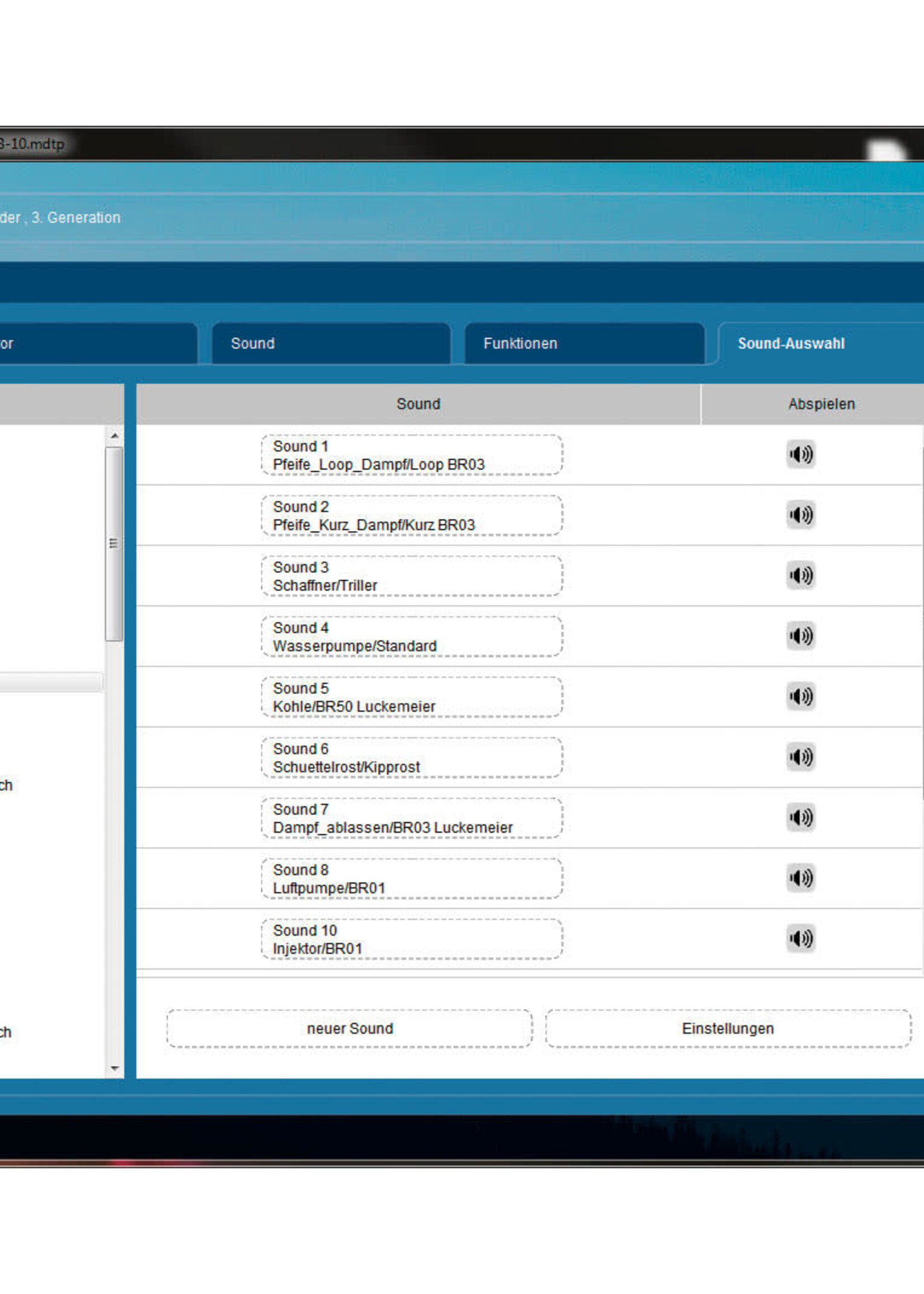Play Sound 10 Injektor speaker icon

click(x=800, y=938)
